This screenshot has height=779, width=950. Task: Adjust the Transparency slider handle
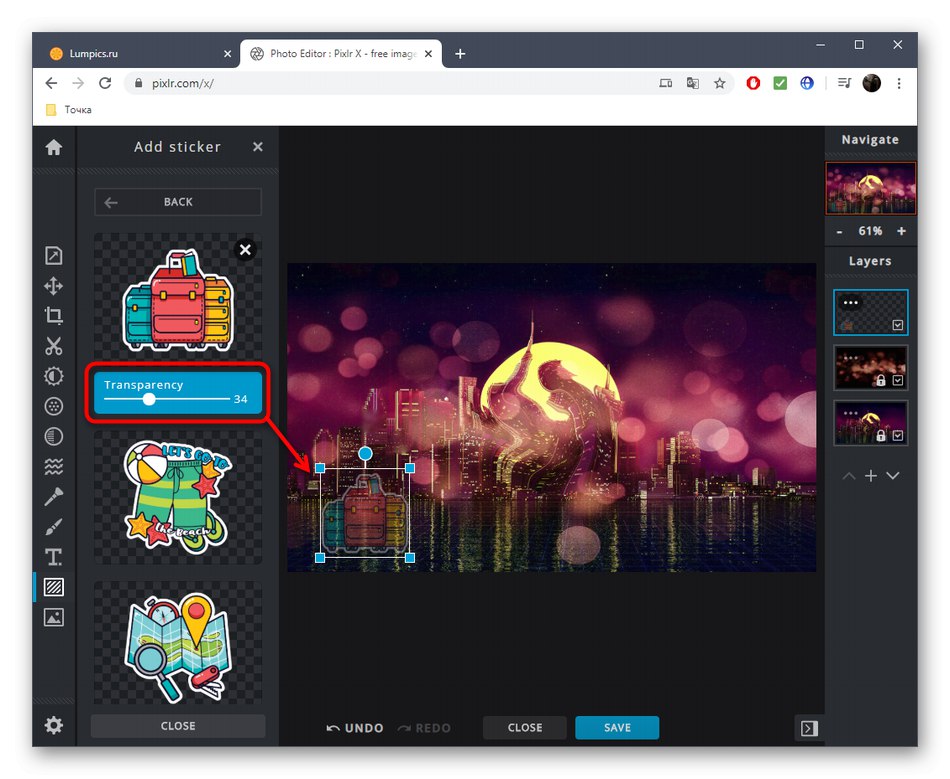point(149,399)
